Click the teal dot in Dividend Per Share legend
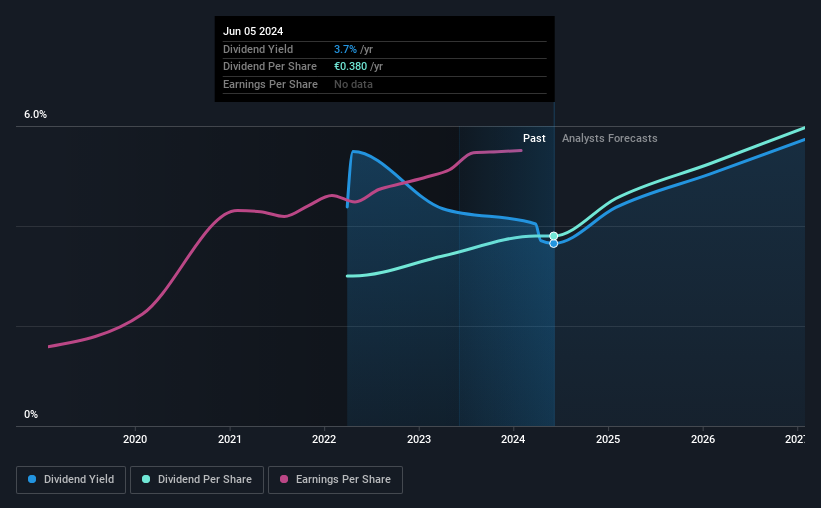 tap(146, 479)
